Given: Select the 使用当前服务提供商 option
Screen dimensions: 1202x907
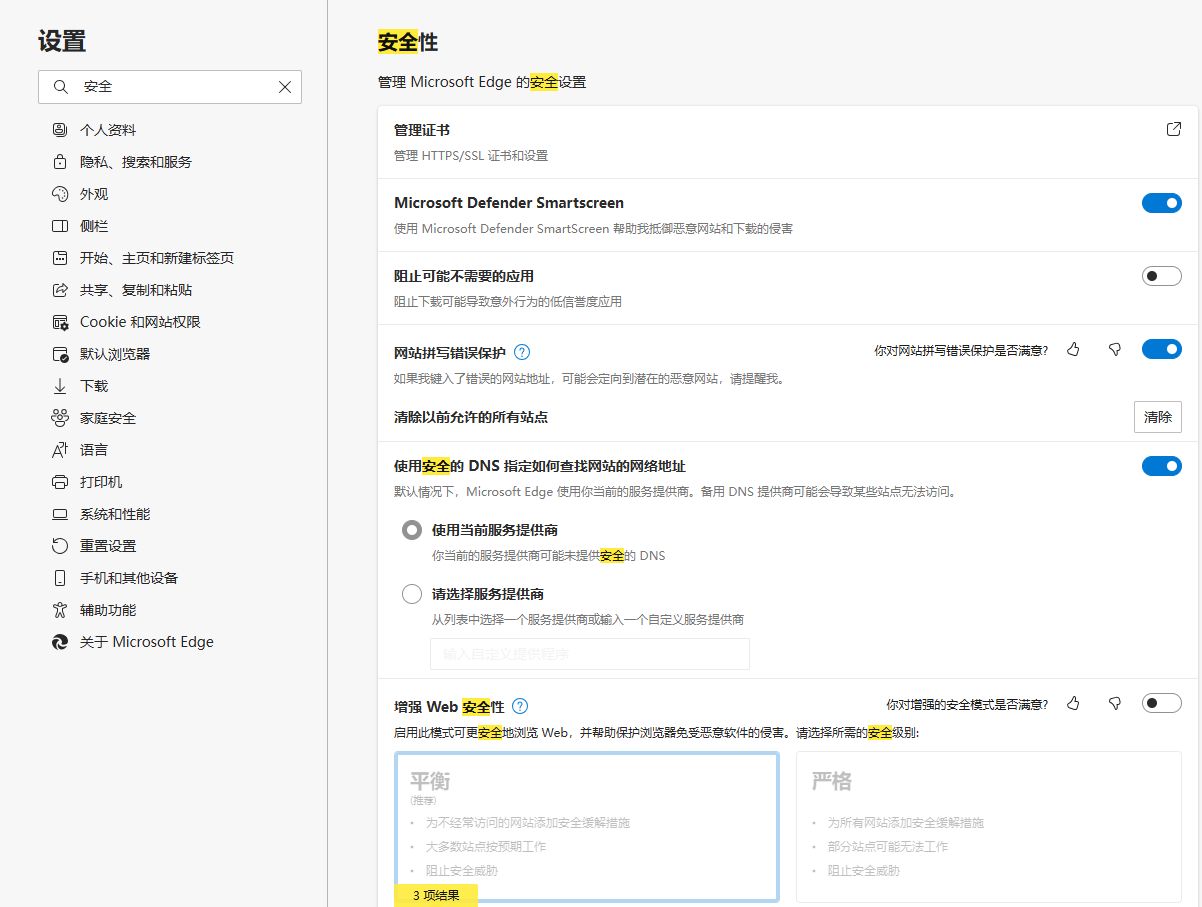Looking at the screenshot, I should pyautogui.click(x=411, y=529).
